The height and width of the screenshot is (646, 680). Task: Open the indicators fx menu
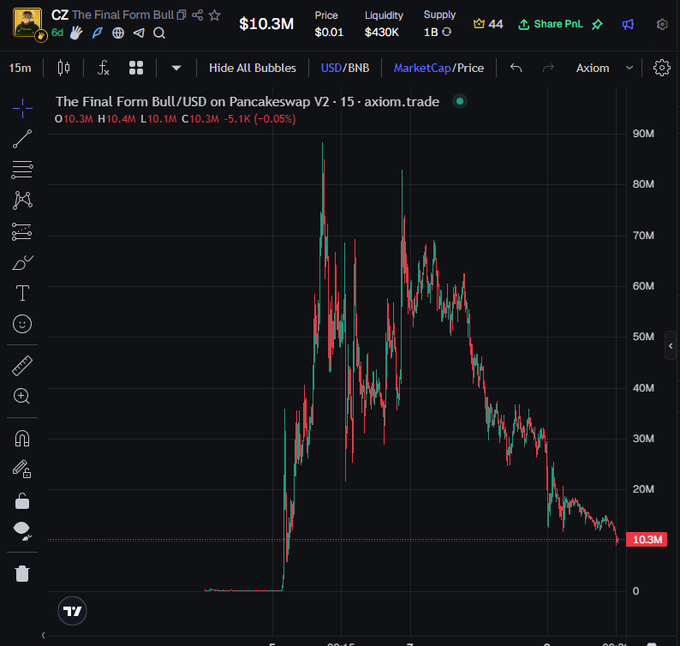(x=103, y=68)
